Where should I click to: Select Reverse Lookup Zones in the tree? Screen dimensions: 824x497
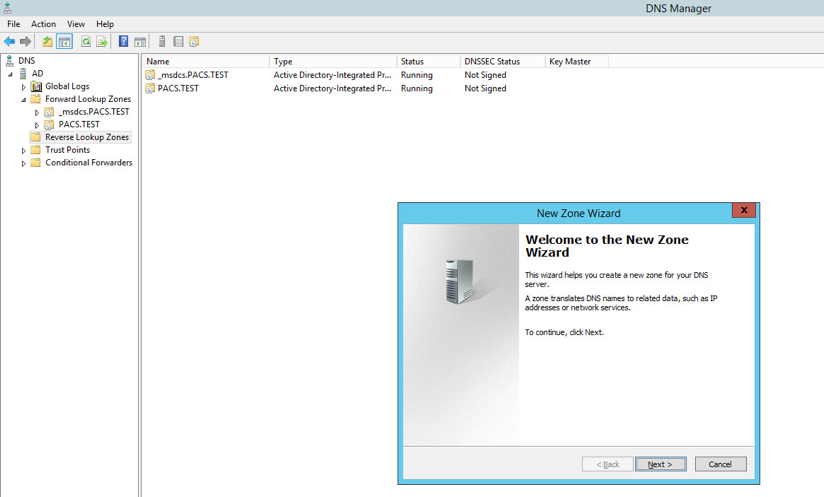coord(87,137)
